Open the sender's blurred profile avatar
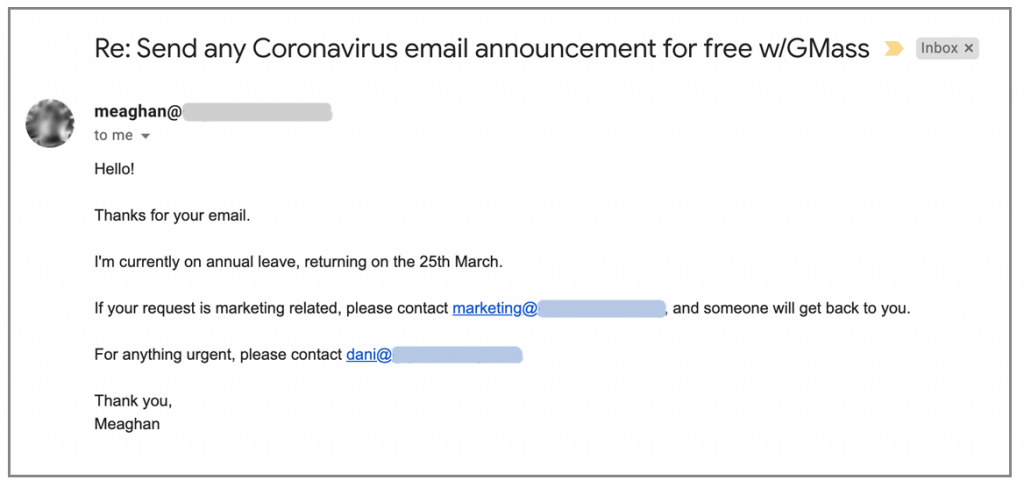 pos(50,123)
